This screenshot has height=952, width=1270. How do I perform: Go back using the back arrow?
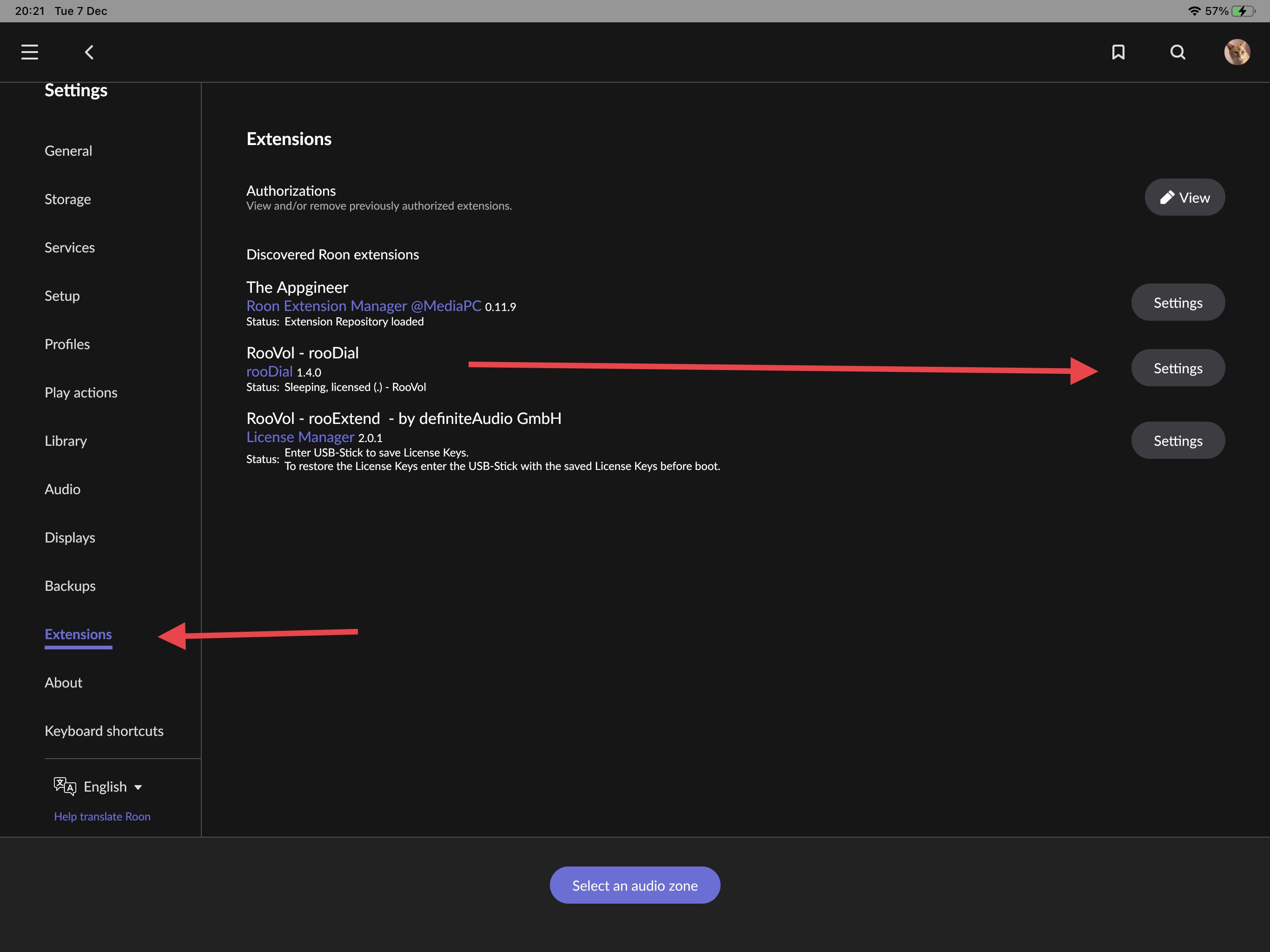click(x=89, y=52)
